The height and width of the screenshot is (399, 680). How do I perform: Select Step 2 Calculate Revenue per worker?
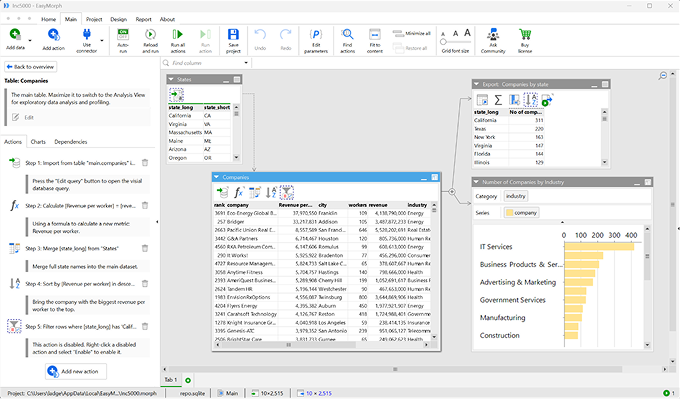point(80,206)
